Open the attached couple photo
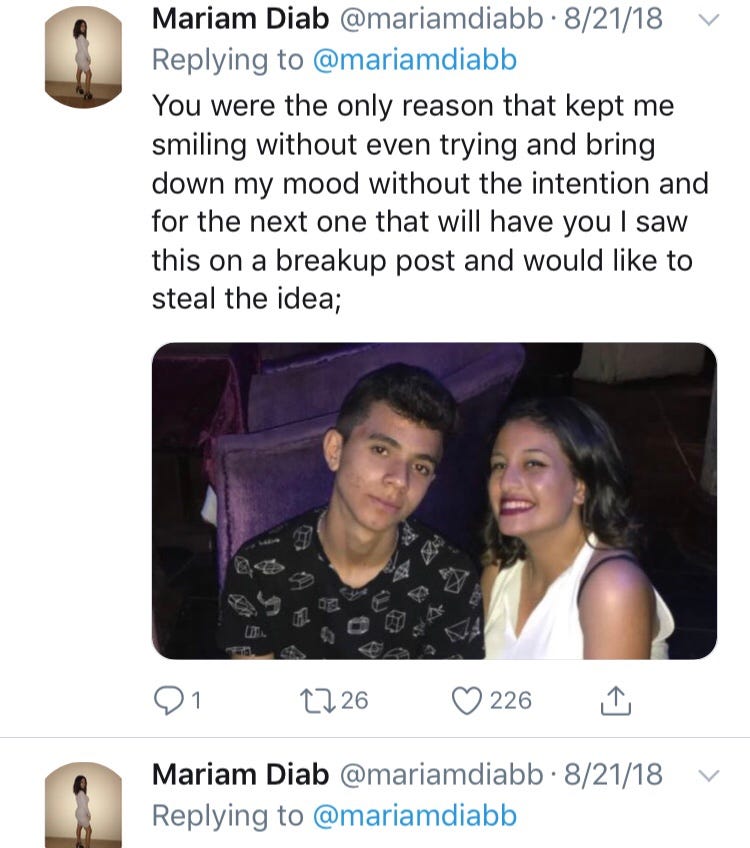The height and width of the screenshot is (848, 750). coord(434,500)
